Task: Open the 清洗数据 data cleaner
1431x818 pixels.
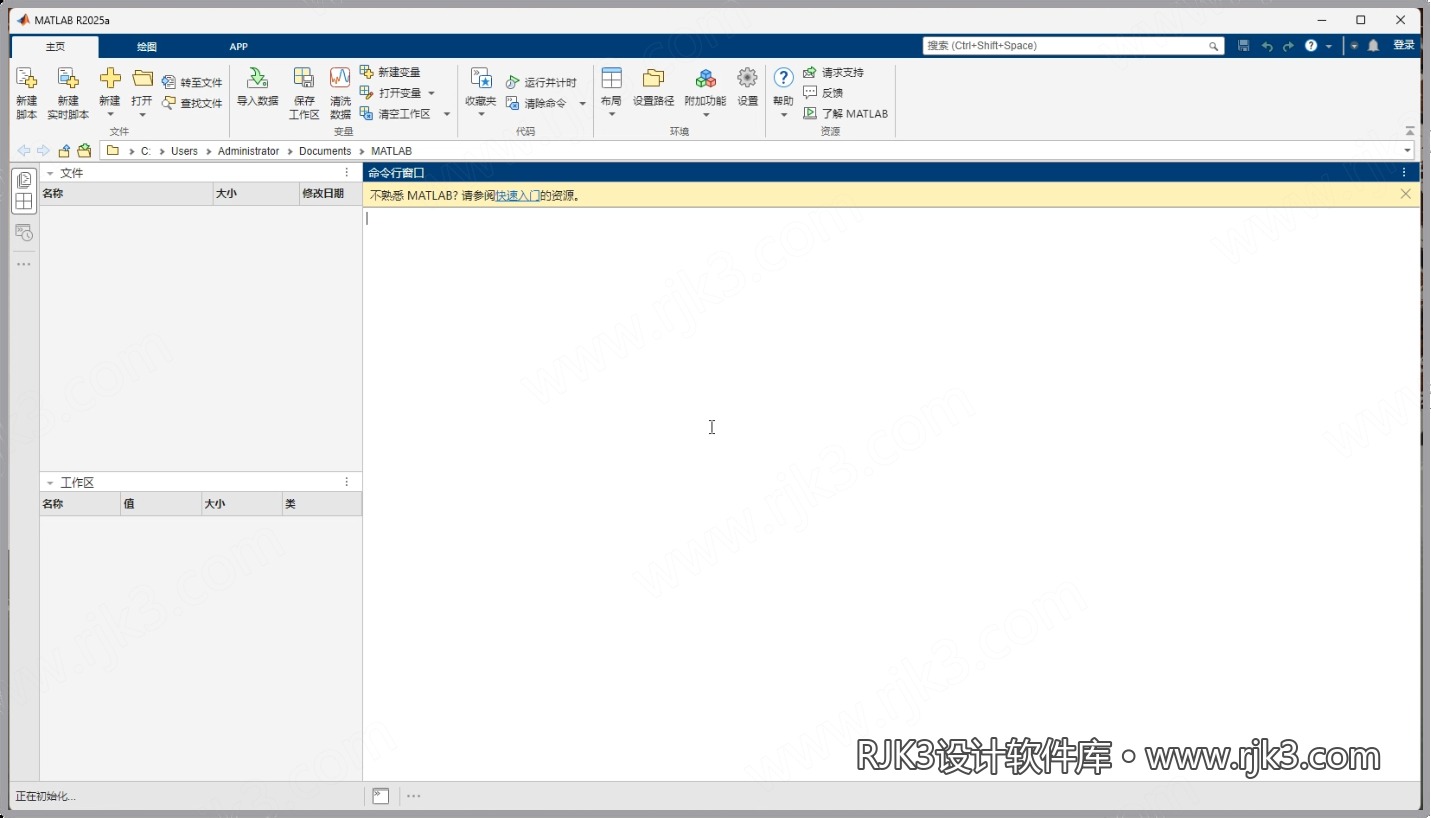Action: click(x=340, y=92)
